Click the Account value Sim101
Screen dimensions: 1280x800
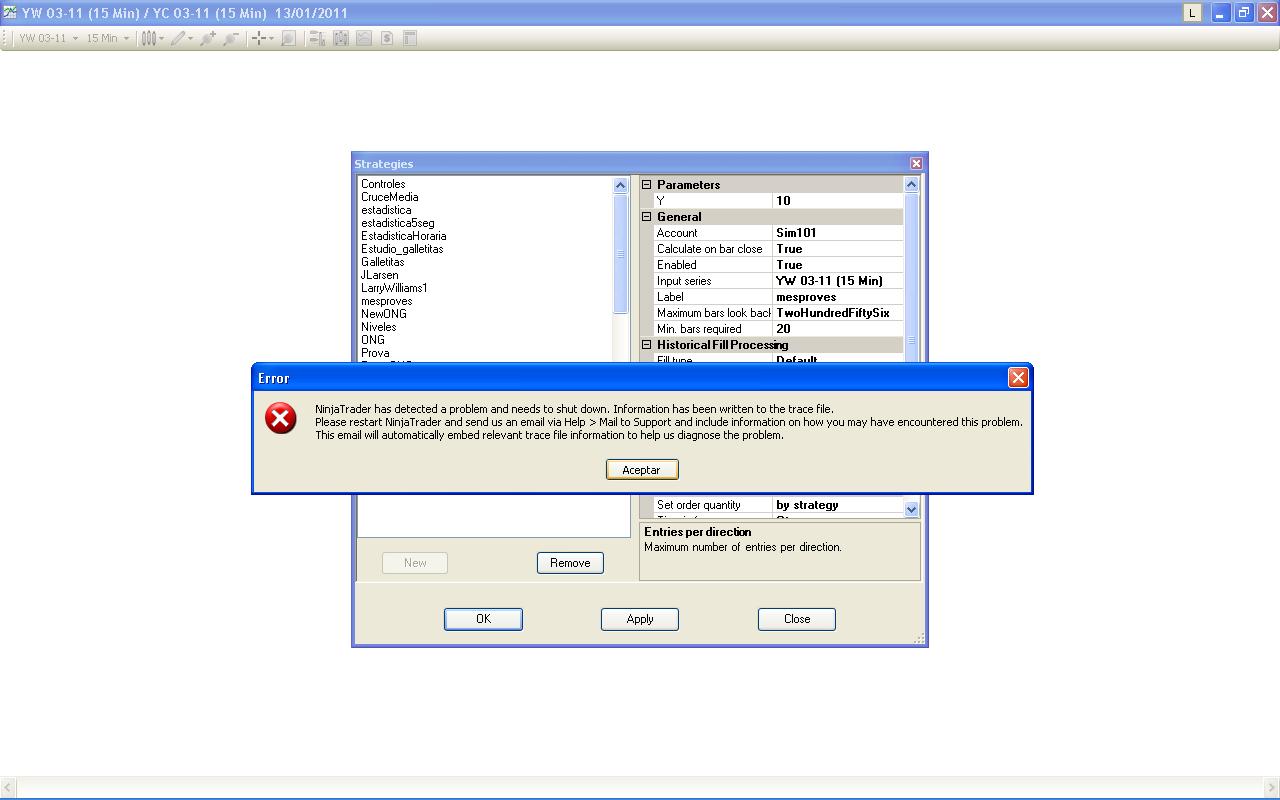(838, 233)
